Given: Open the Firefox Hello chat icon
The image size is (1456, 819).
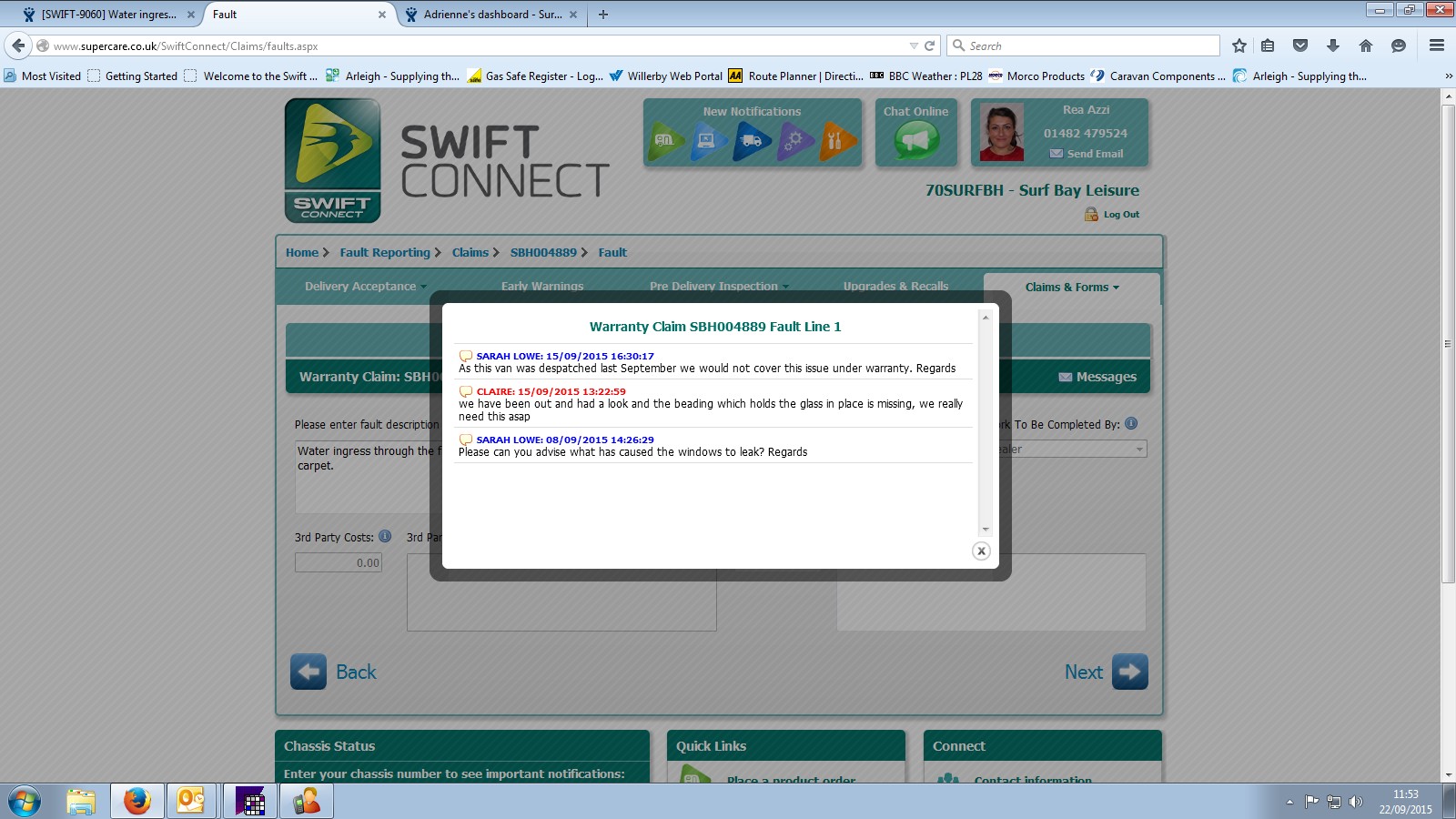Looking at the screenshot, I should pyautogui.click(x=1399, y=45).
